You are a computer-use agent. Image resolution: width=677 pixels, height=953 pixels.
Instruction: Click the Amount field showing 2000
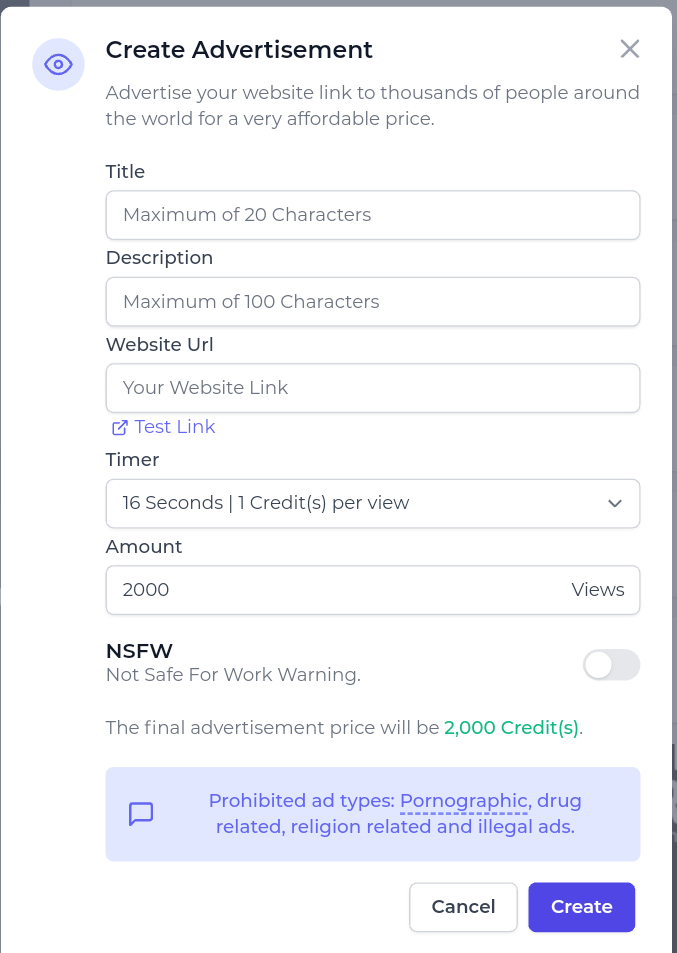click(330, 590)
